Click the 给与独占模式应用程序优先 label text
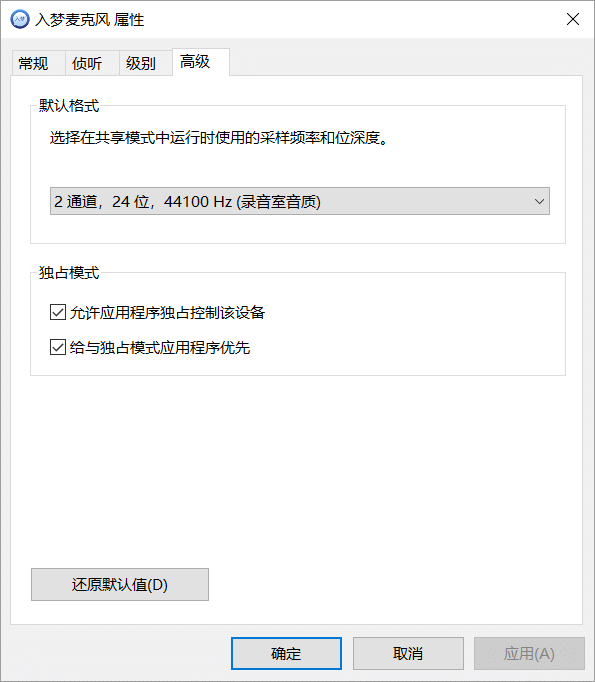Image resolution: width=595 pixels, height=682 pixels. (160, 348)
